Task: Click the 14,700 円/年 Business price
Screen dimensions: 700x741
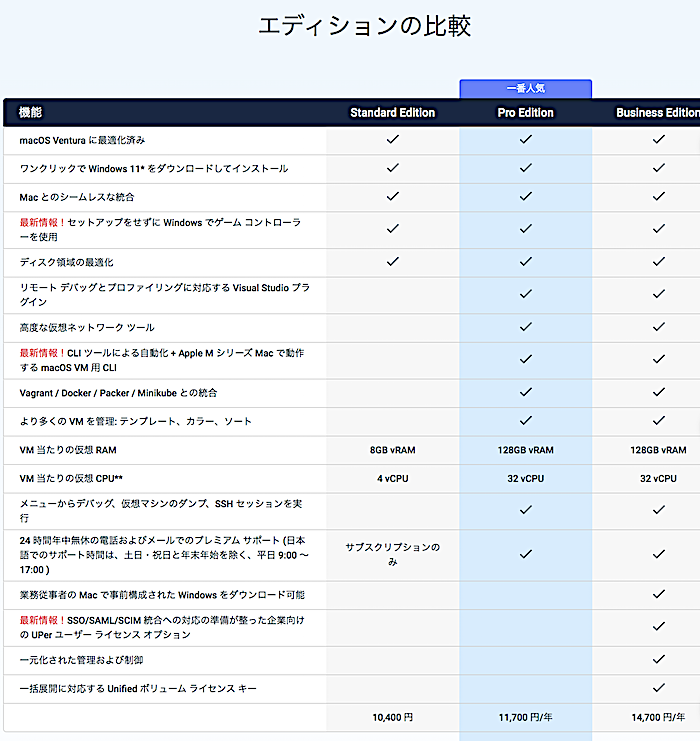Action: click(x=657, y=717)
